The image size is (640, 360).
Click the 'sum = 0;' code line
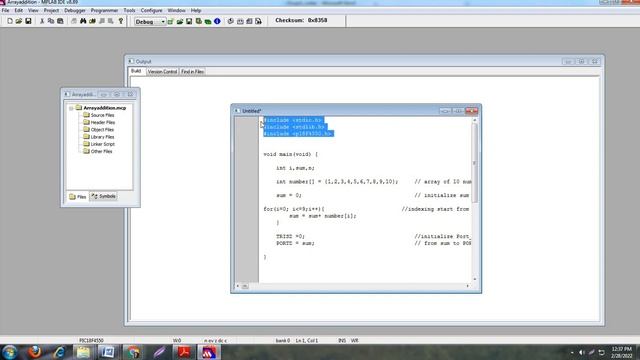[289, 195]
